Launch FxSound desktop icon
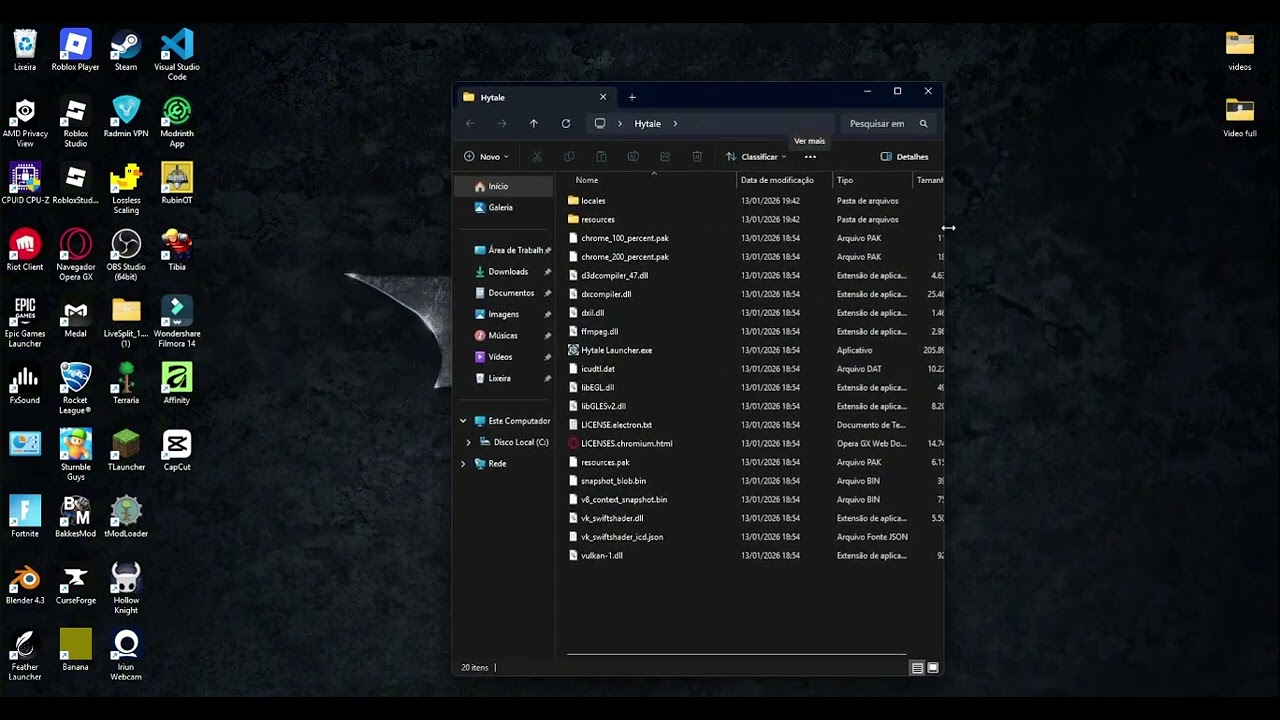Viewport: 1280px width, 720px height. click(x=25, y=385)
